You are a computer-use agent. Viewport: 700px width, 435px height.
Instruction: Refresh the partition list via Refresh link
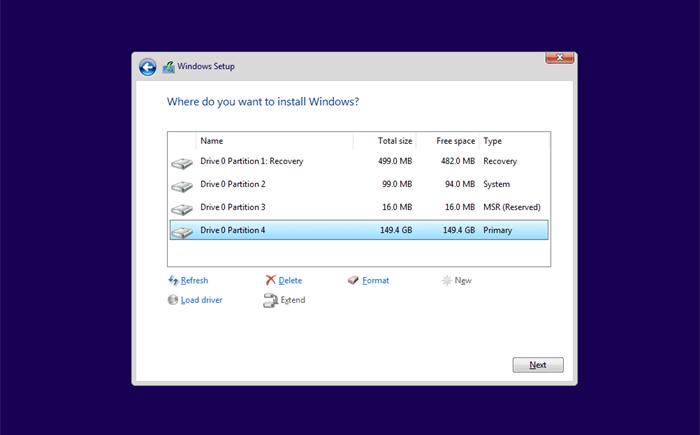coord(194,280)
